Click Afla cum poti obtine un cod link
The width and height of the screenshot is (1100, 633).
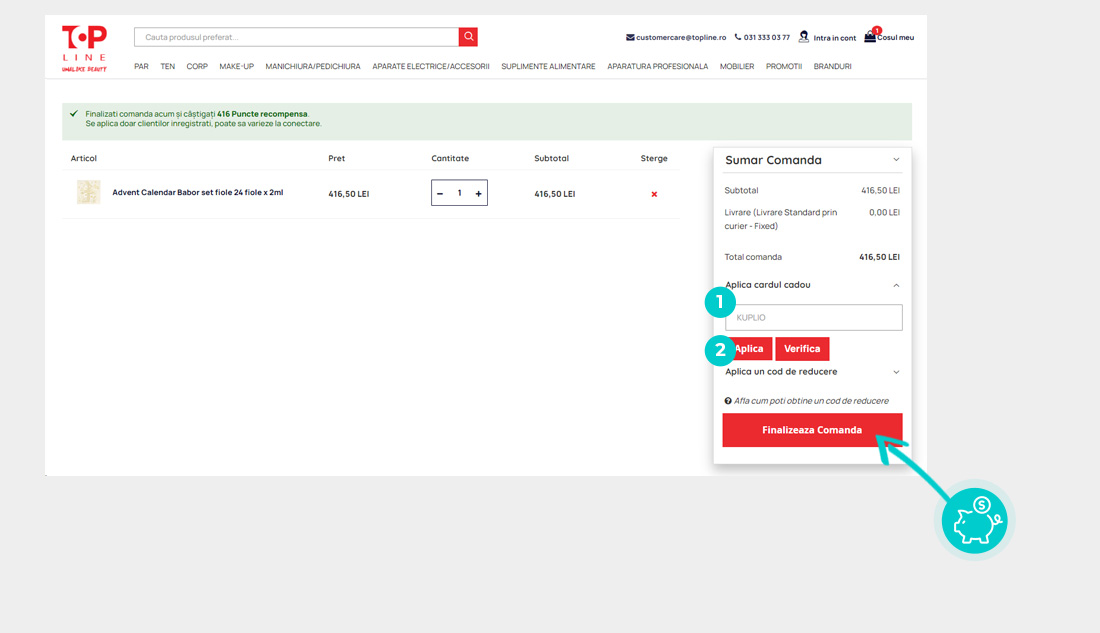810,401
